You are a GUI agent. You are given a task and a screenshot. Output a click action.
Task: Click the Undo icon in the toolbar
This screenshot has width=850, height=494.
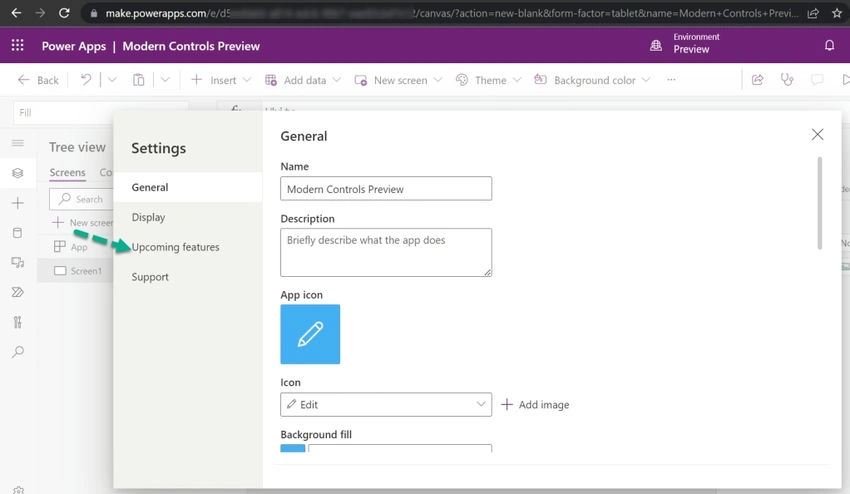(86, 80)
